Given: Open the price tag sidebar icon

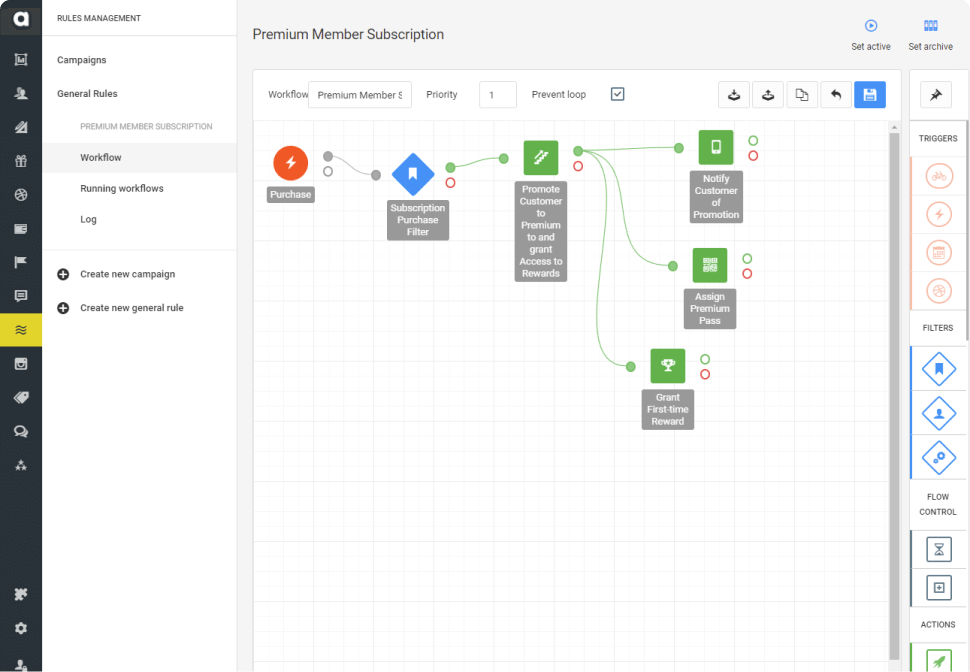Looking at the screenshot, I should (21, 397).
